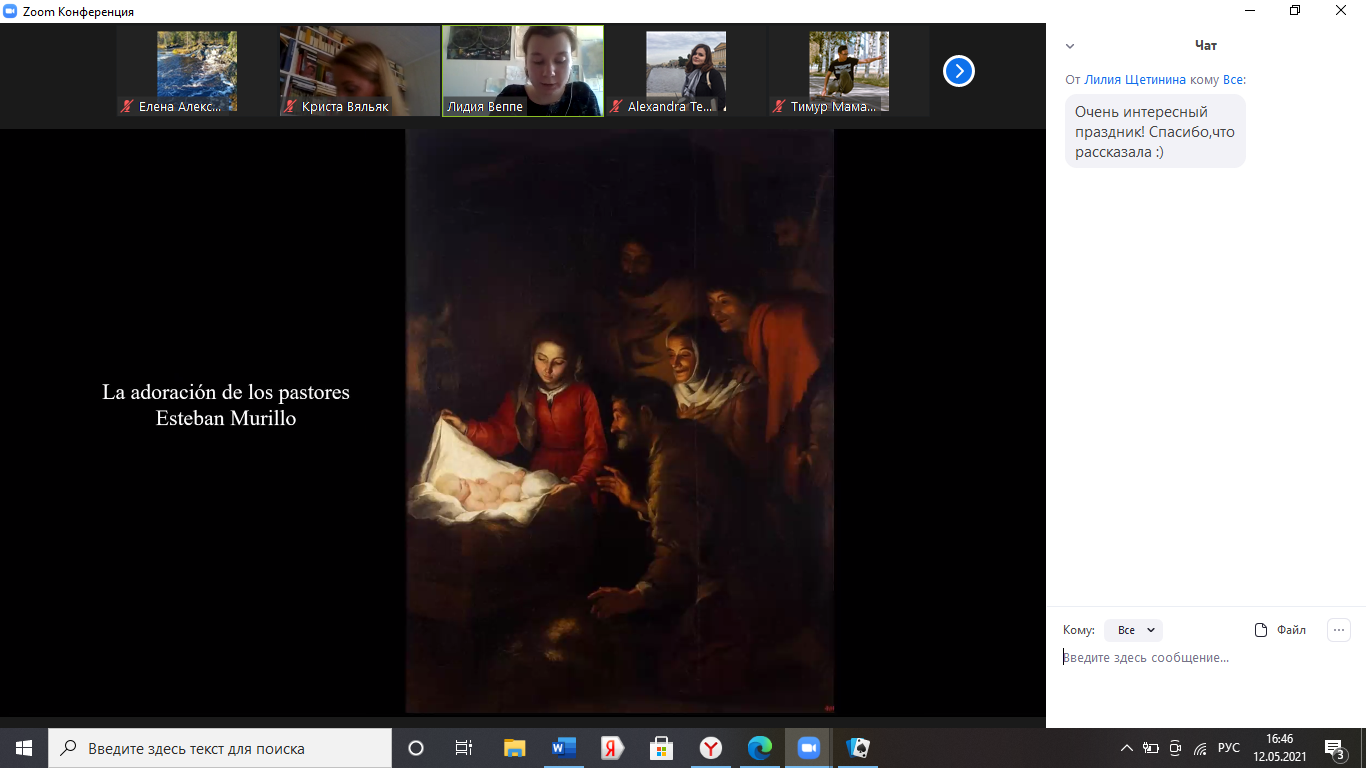Viewport: 1366px width, 768px height.
Task: Switch to Zoom in the taskbar
Action: (x=808, y=748)
